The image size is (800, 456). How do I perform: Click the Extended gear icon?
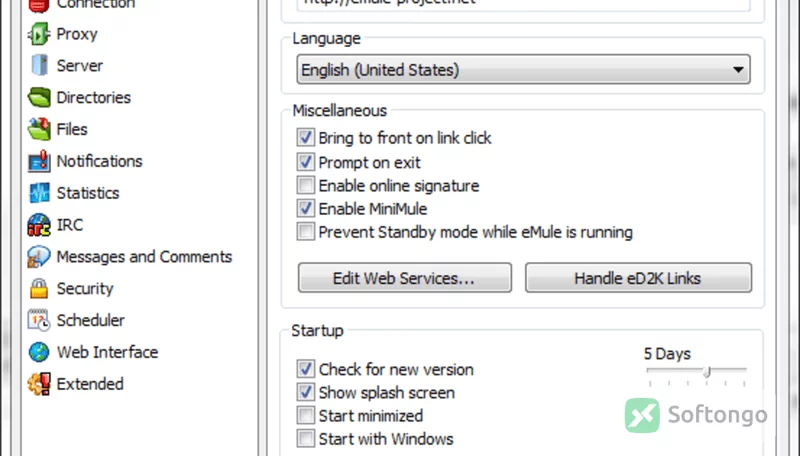(39, 384)
